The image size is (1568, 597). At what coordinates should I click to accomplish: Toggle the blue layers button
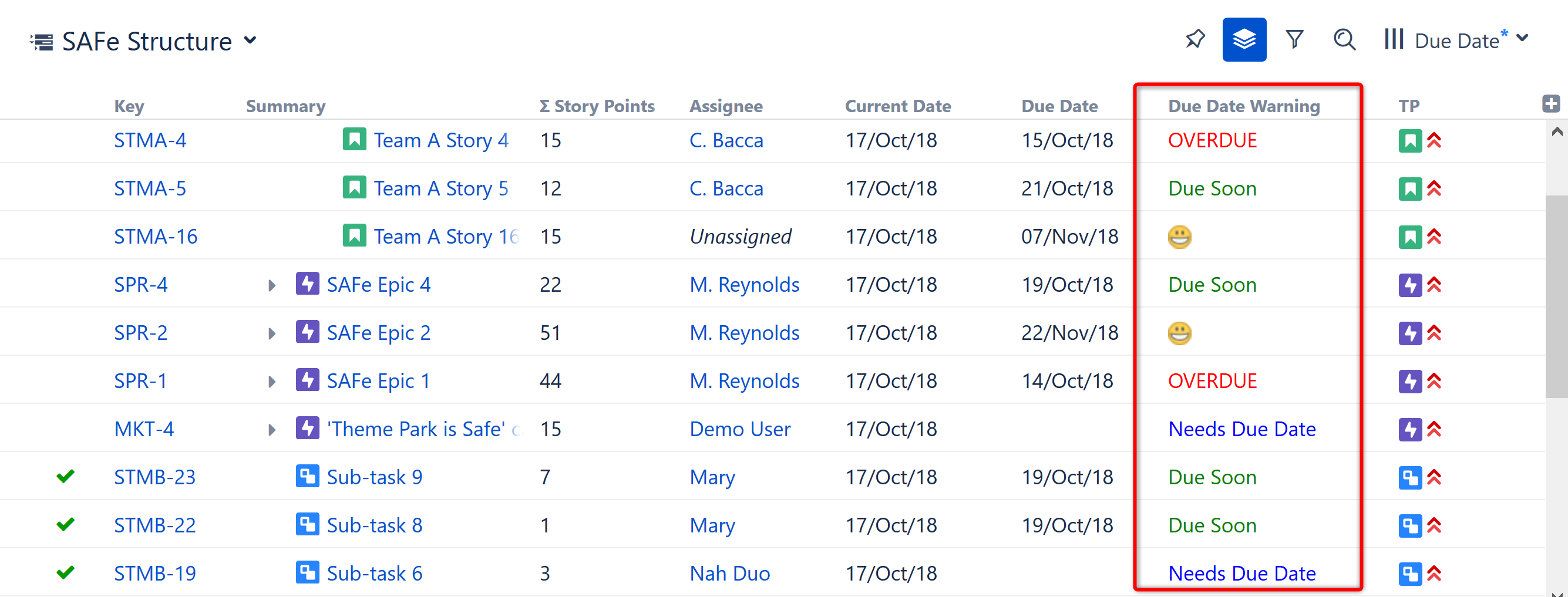tap(1244, 39)
